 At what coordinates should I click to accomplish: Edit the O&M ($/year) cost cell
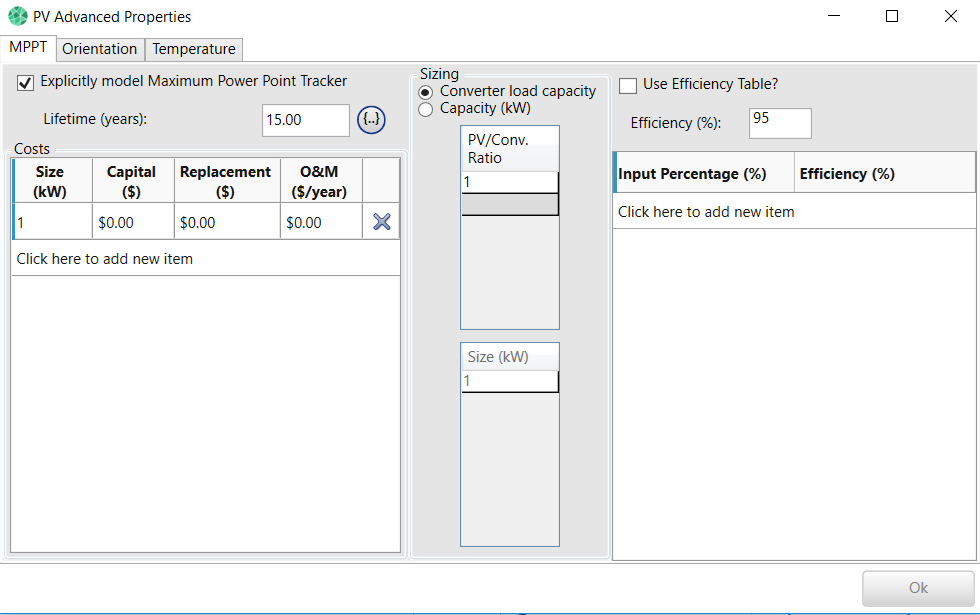pyautogui.click(x=320, y=223)
